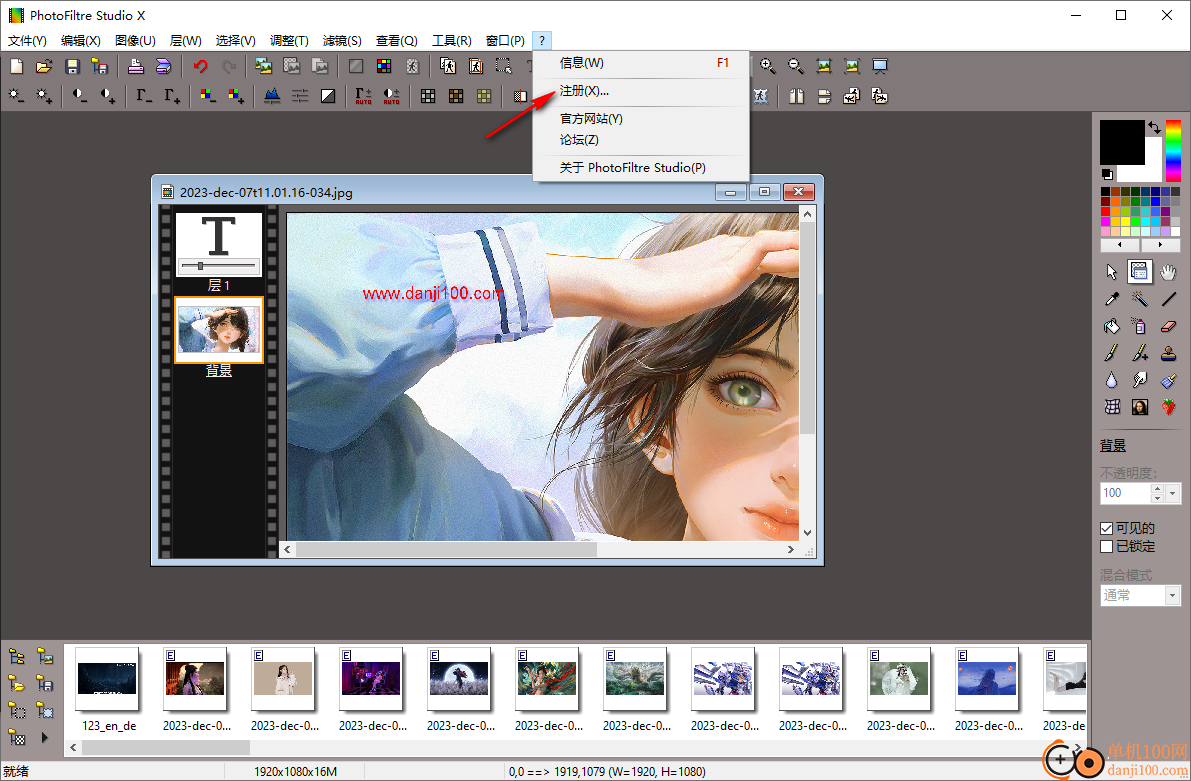Choose 论坛(Z) from the help menu
The height and width of the screenshot is (781, 1191).
tap(641, 140)
